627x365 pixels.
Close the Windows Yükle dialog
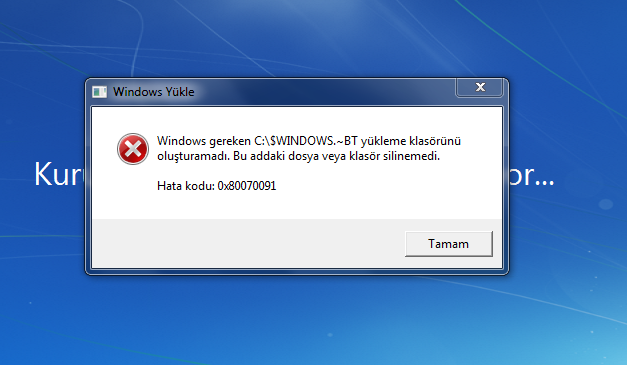479,87
